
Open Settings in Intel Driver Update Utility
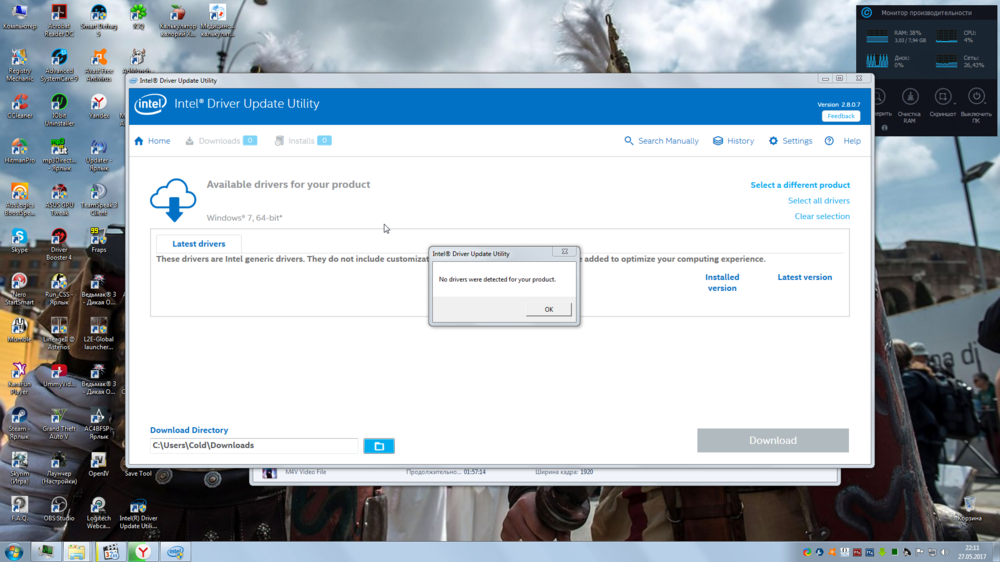790,141
